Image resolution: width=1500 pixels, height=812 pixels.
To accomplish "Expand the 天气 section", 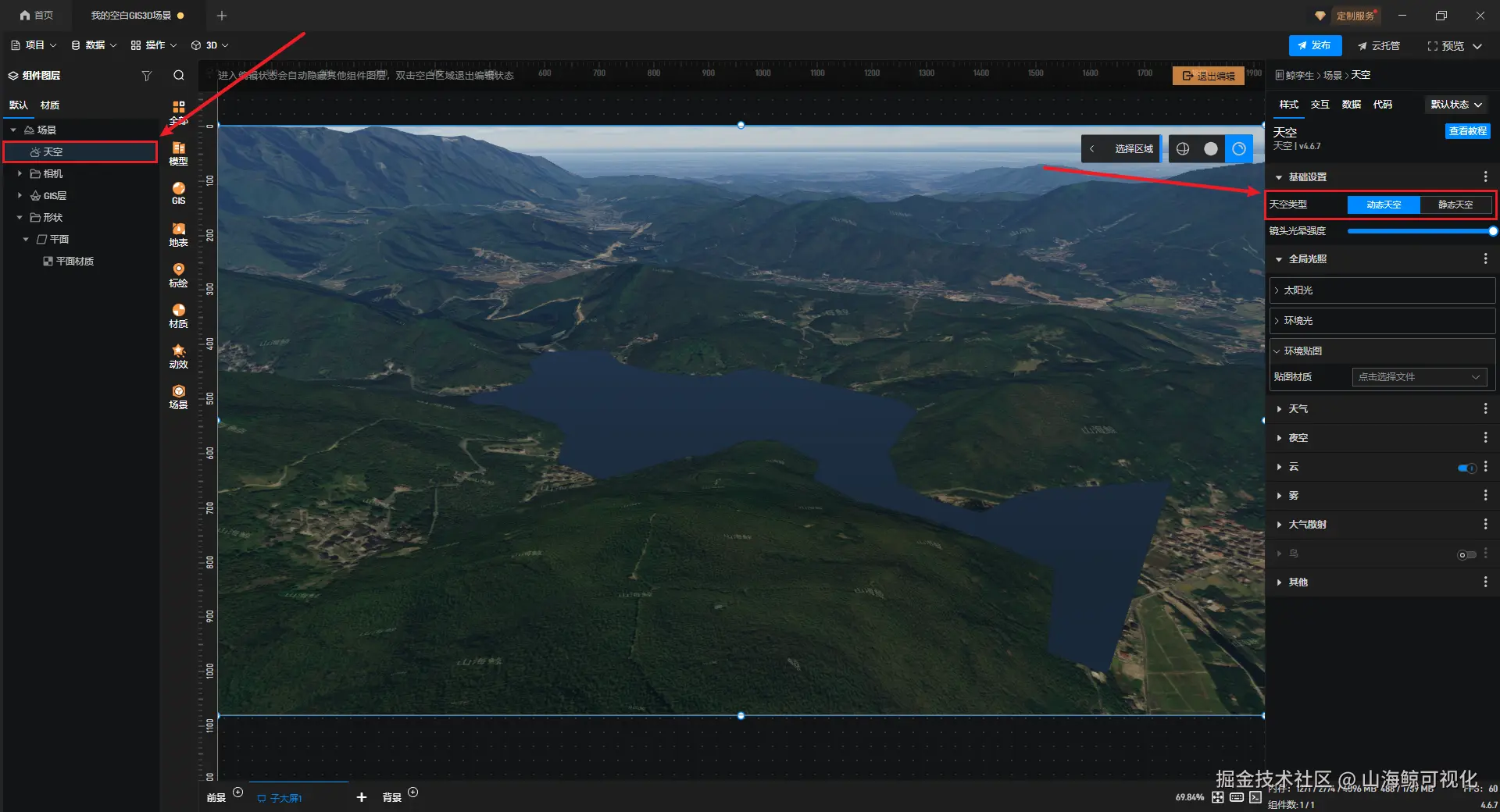I will coord(1279,409).
